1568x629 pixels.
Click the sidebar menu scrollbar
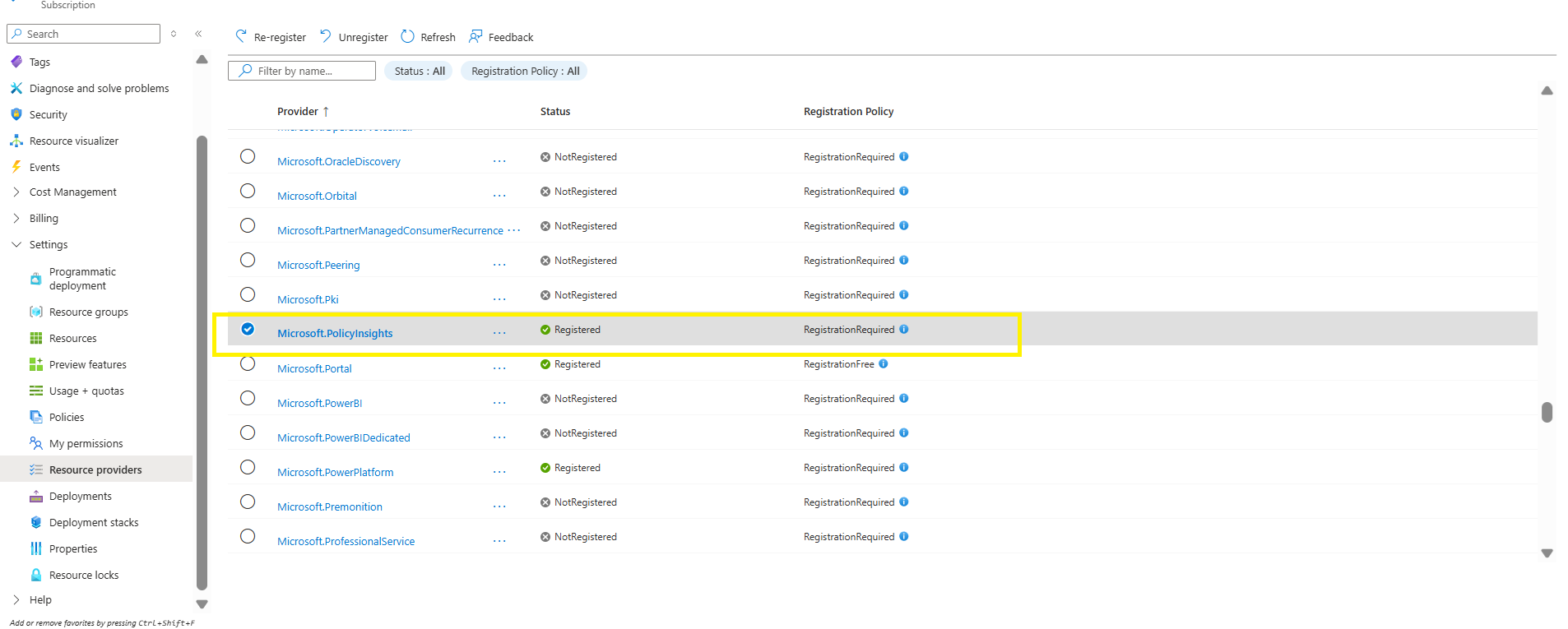pyautogui.click(x=202, y=362)
